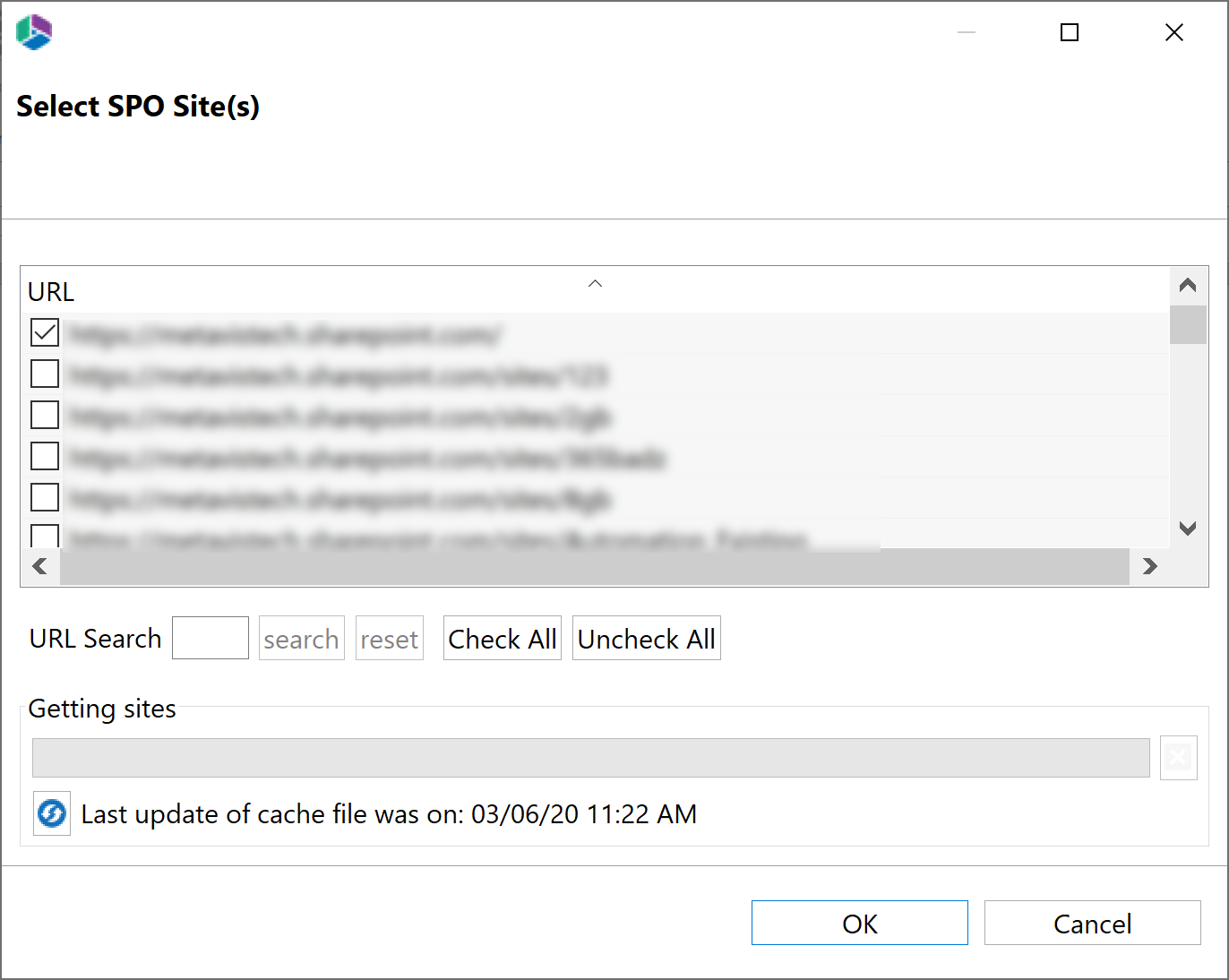Click the down scroll arrow on the list
The width and height of the screenshot is (1229, 980).
pyautogui.click(x=1188, y=529)
